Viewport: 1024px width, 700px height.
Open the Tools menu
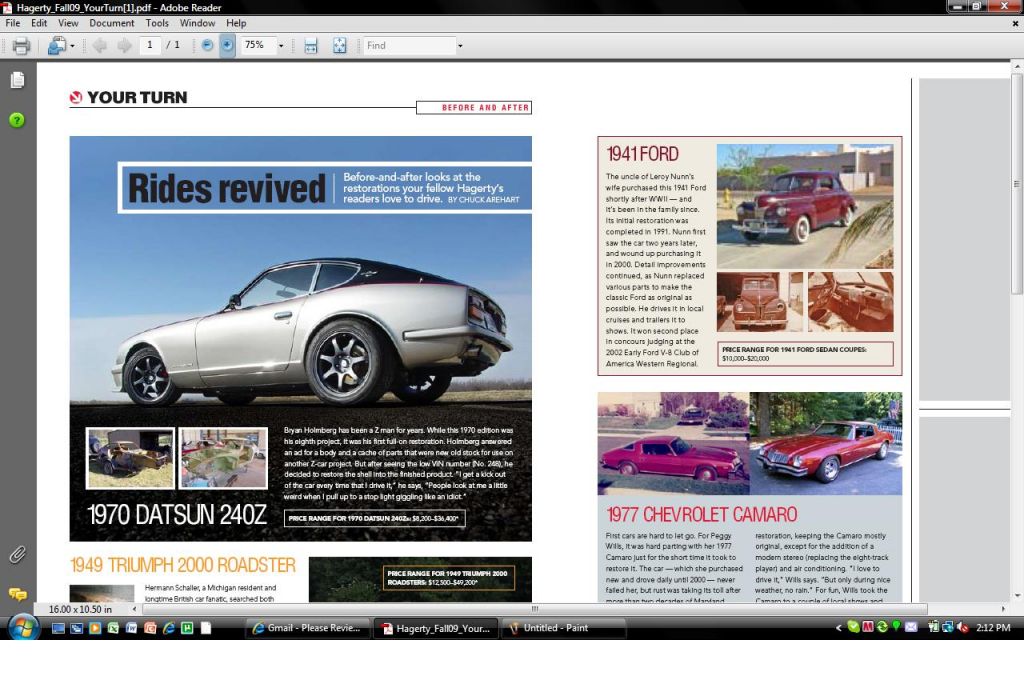pos(157,23)
